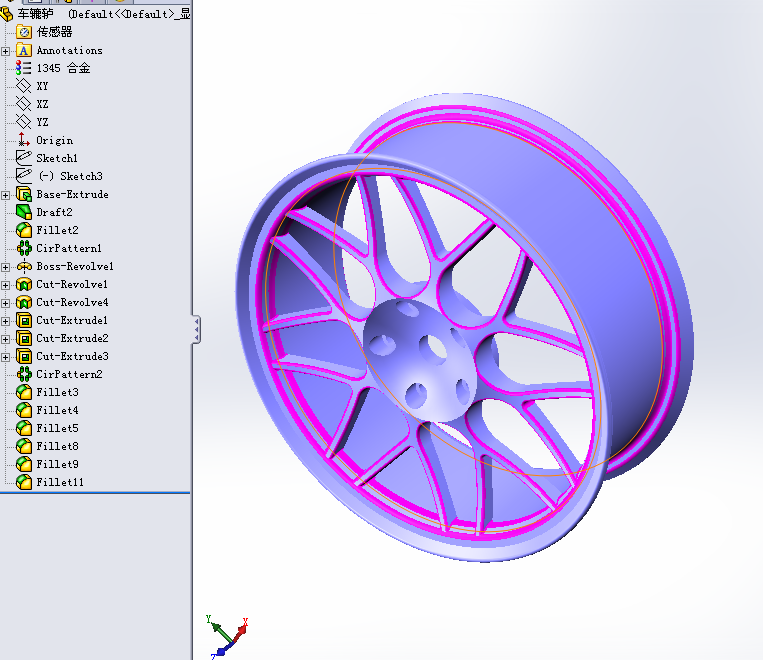Expand the Cut-Extrude2 tree node
763x660 pixels.
(x=5, y=339)
